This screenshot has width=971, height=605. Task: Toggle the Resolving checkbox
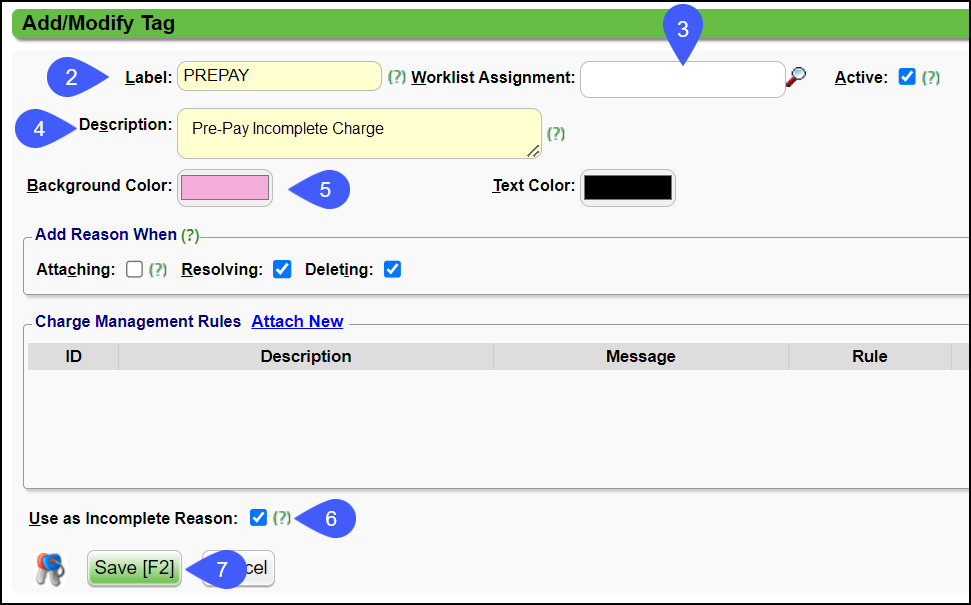(x=282, y=269)
